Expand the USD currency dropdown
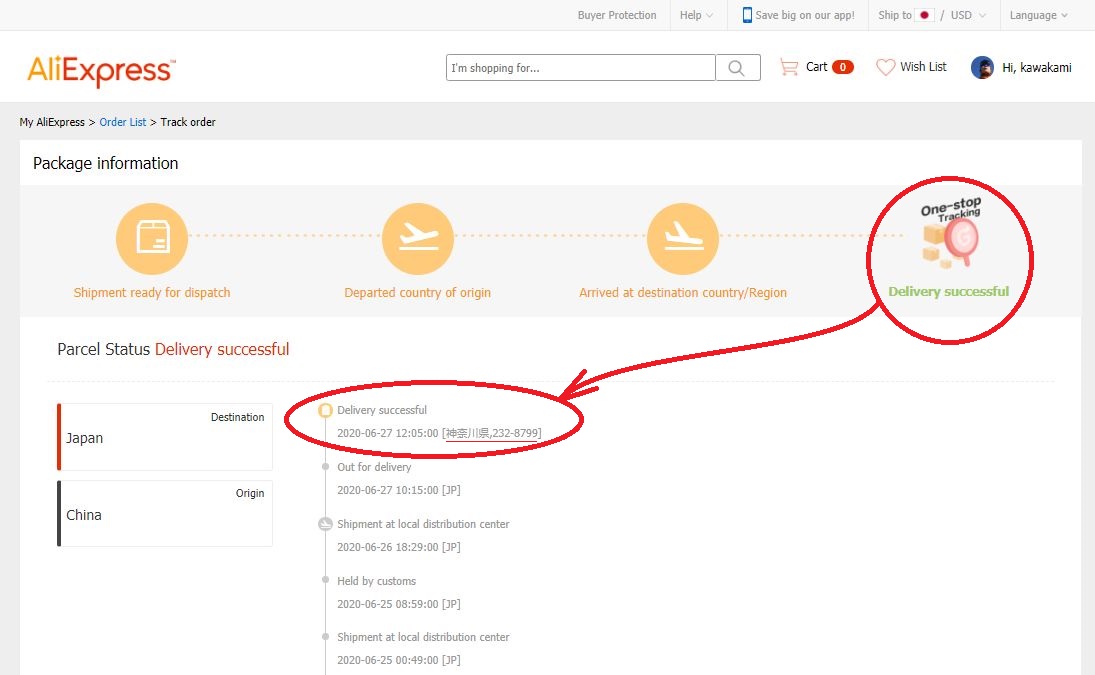This screenshot has width=1095, height=675. point(967,15)
